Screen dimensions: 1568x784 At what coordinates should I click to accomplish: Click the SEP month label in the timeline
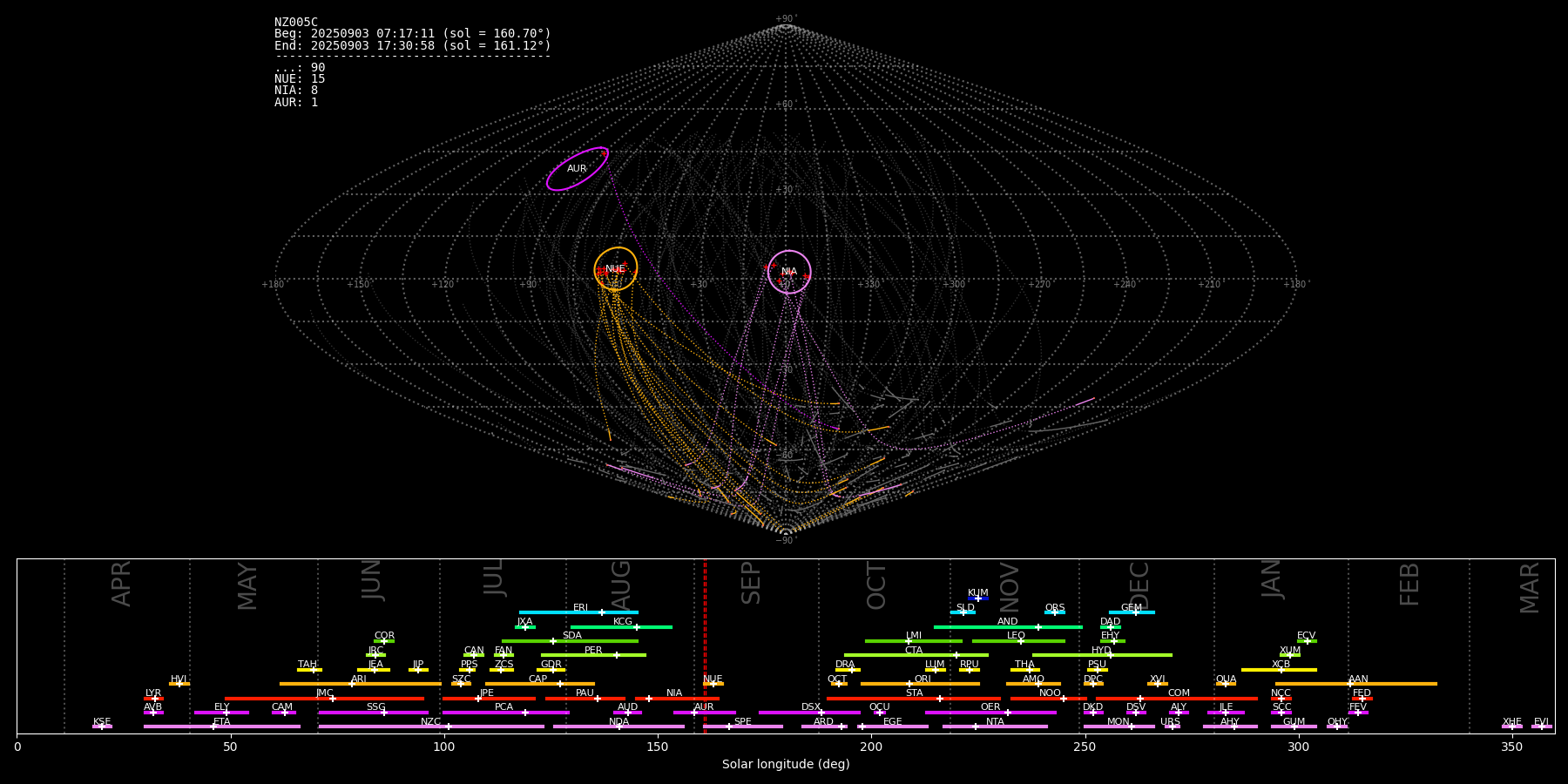[751, 583]
